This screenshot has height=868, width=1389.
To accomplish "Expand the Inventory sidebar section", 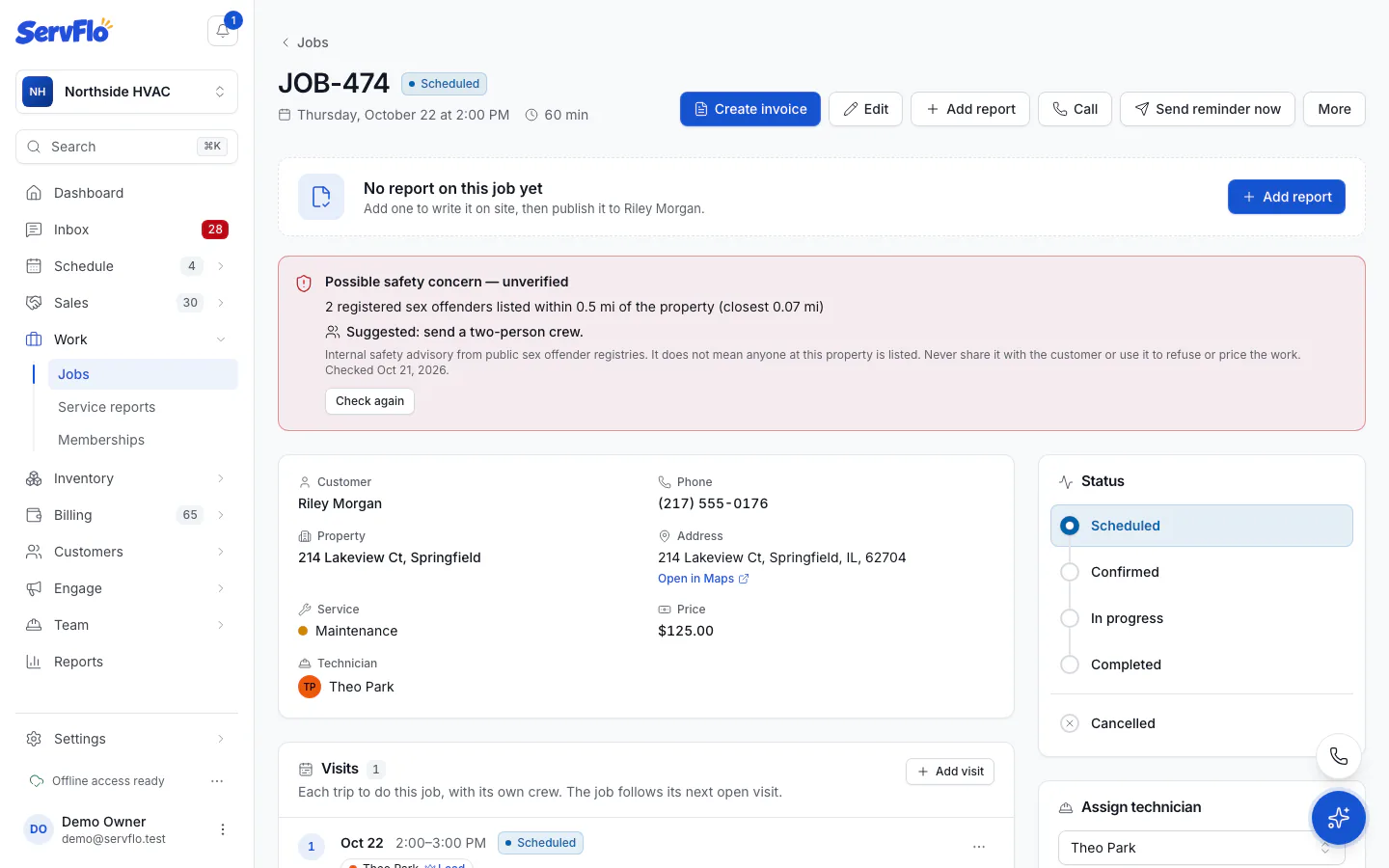I will (x=221, y=478).
